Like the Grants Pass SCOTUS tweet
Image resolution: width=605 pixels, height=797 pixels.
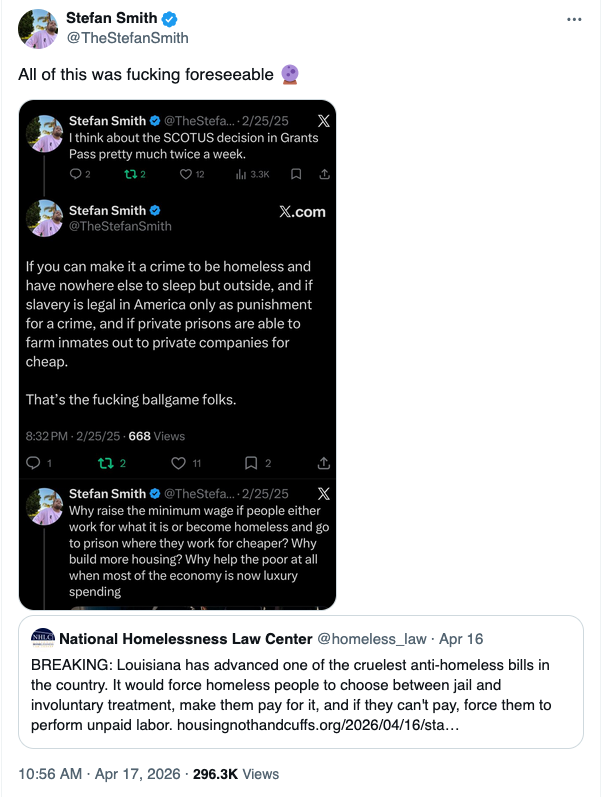coord(184,174)
